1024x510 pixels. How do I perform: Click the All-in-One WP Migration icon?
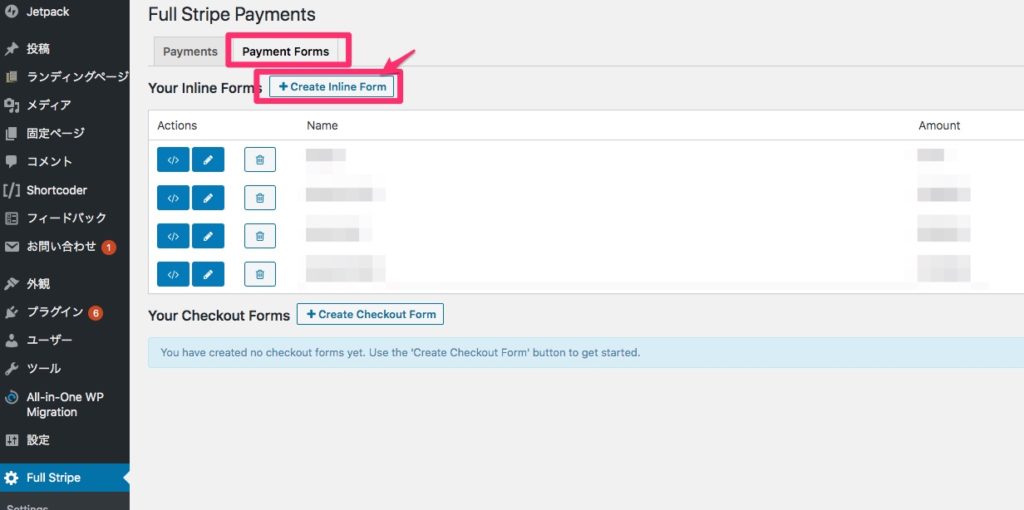11,398
